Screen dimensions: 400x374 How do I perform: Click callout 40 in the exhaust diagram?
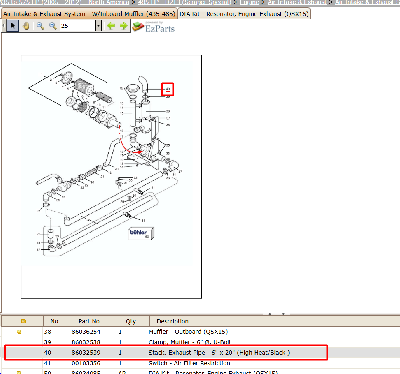point(168,89)
